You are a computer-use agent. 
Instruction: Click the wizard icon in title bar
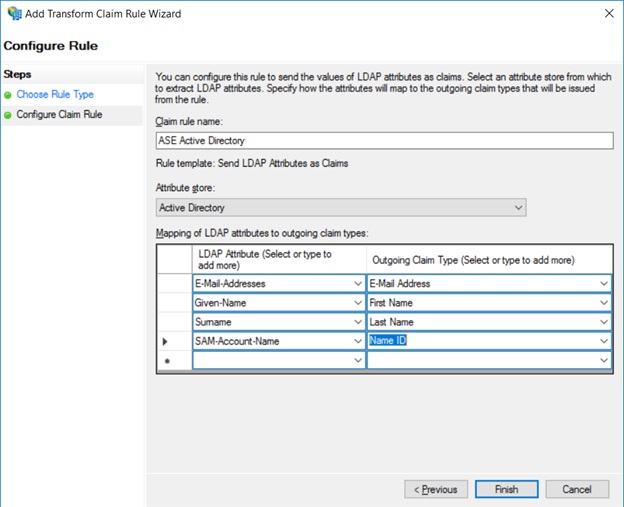(15, 14)
